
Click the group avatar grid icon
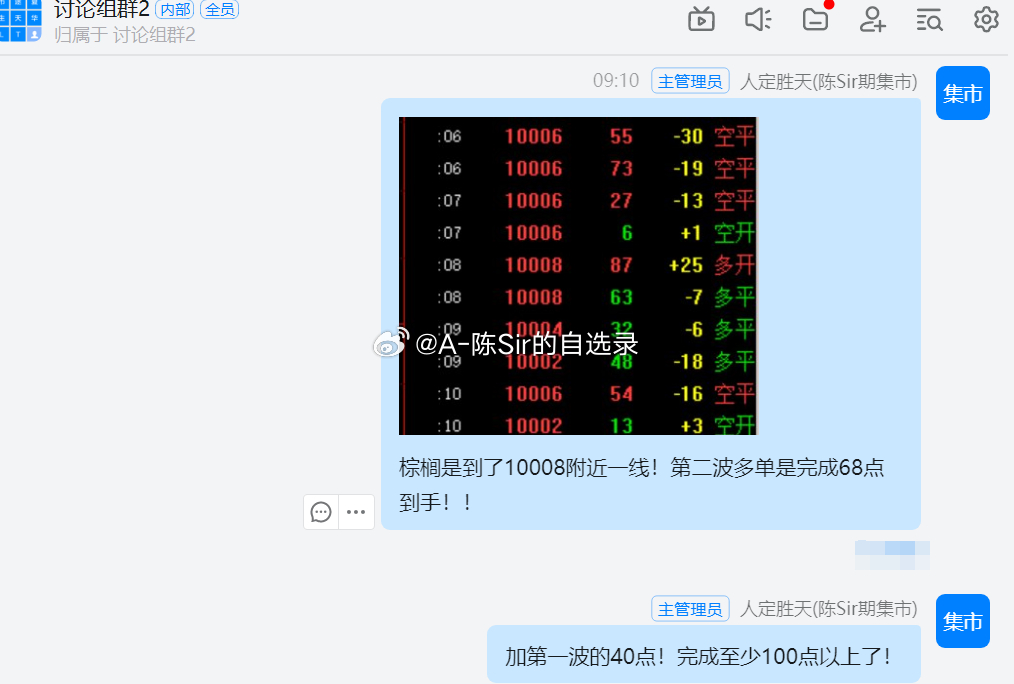21,21
